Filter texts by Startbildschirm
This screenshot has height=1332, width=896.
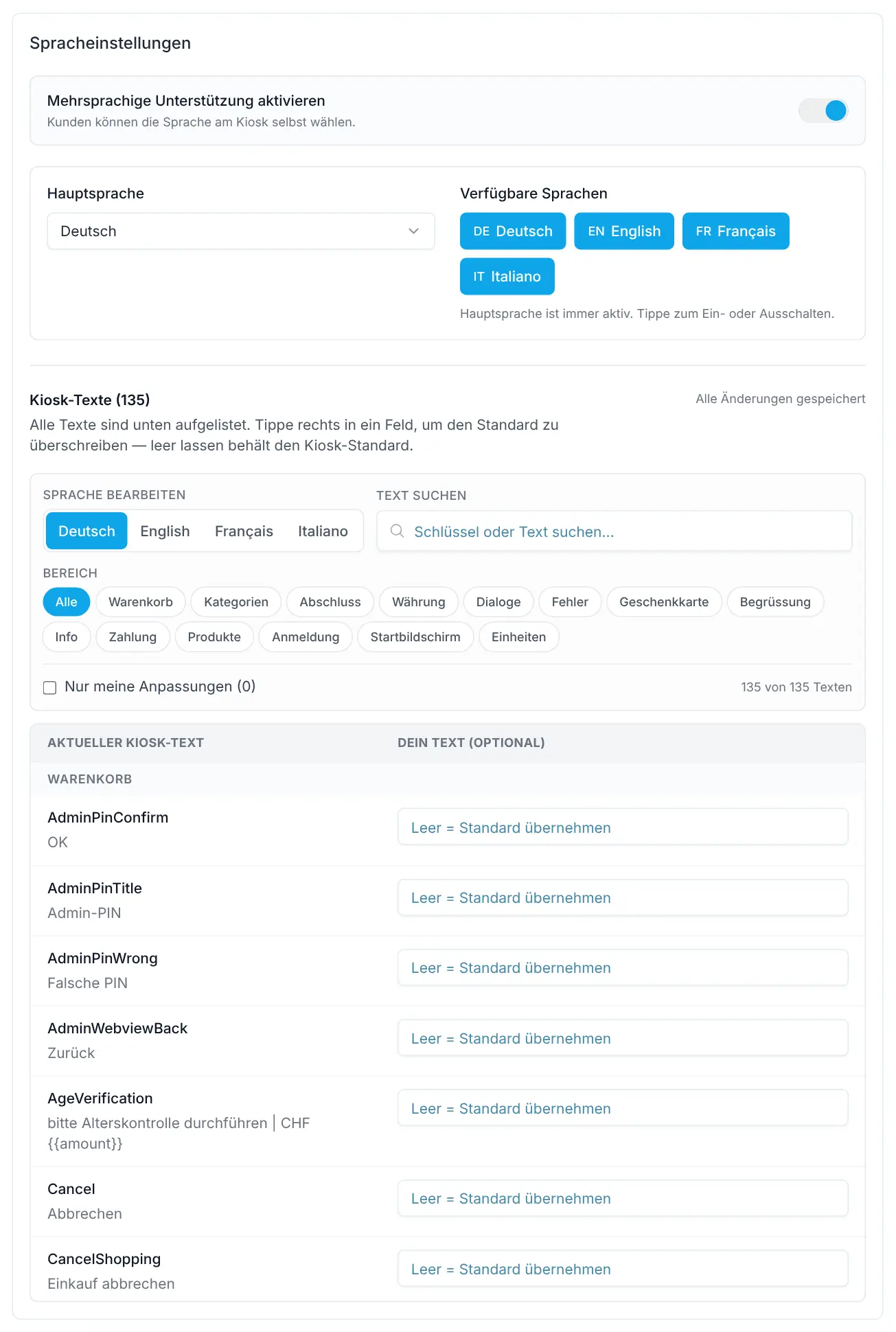pyautogui.click(x=415, y=637)
